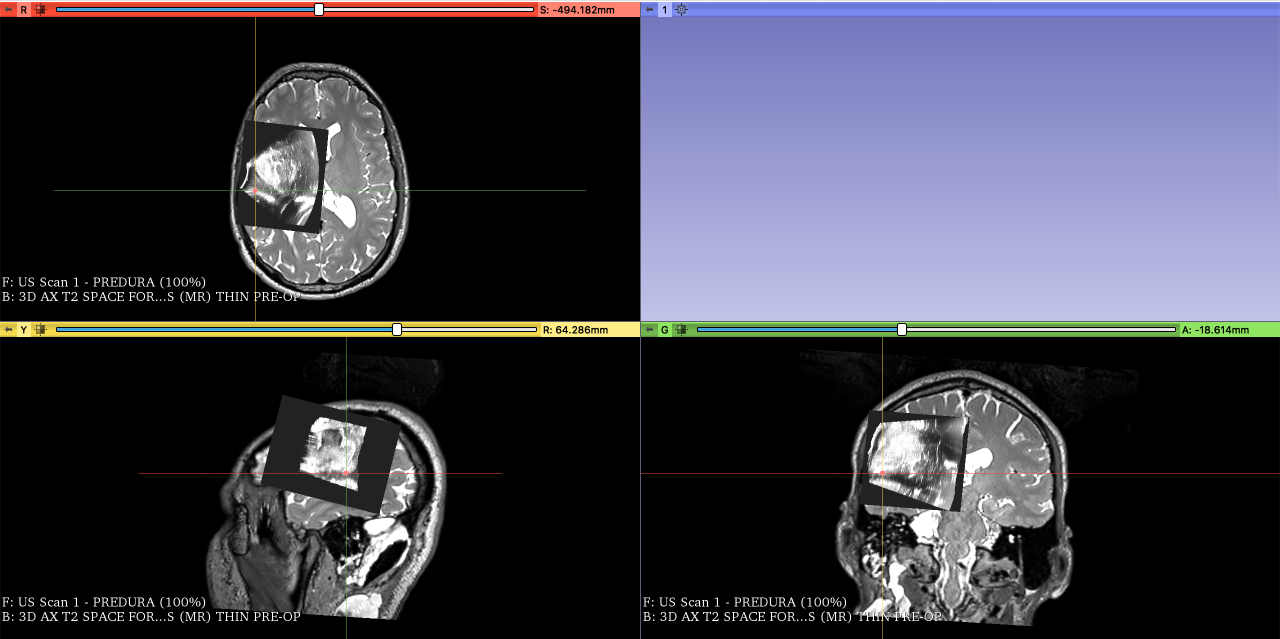Click the link-views icon in the yellow sagittal bar

(x=38, y=328)
